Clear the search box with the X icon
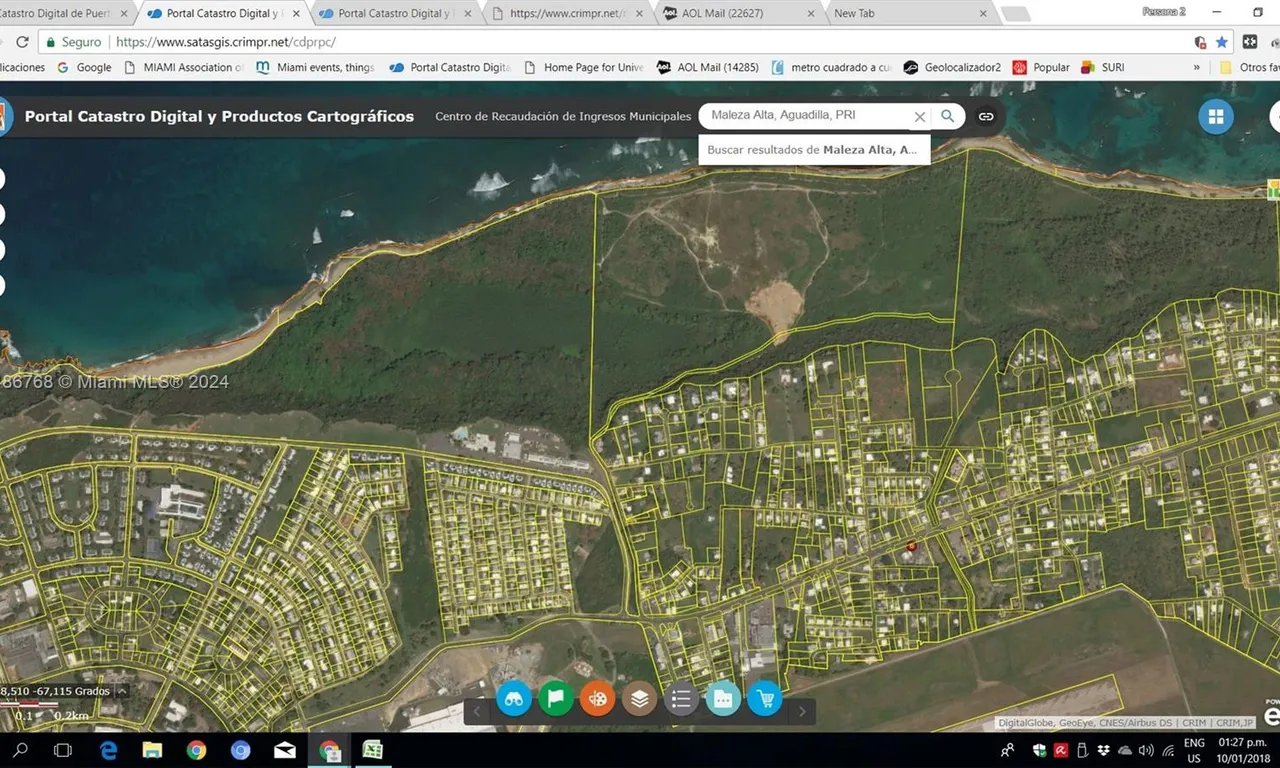 point(920,117)
